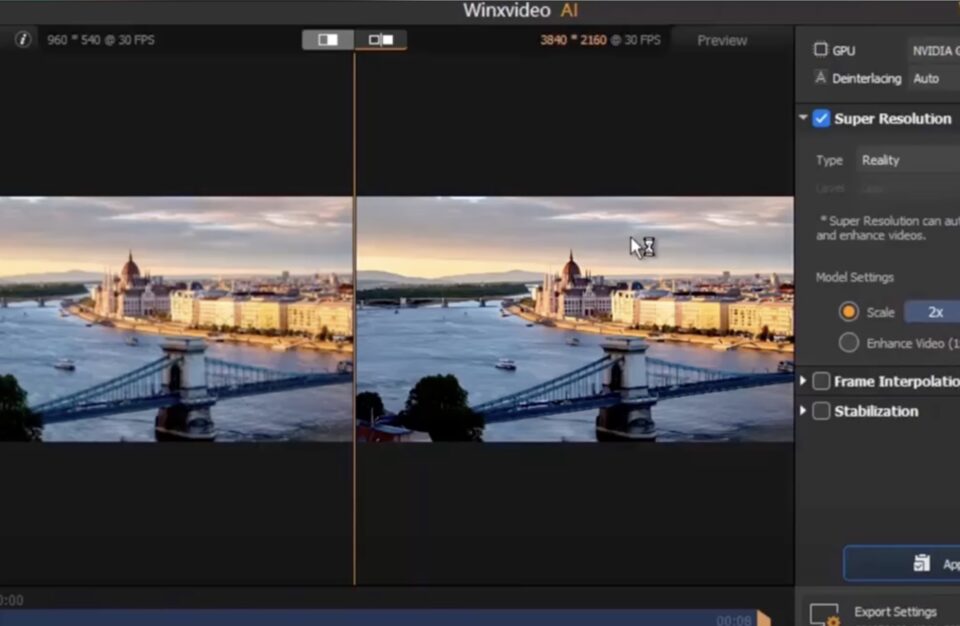Expand the Stabilization section

point(803,410)
